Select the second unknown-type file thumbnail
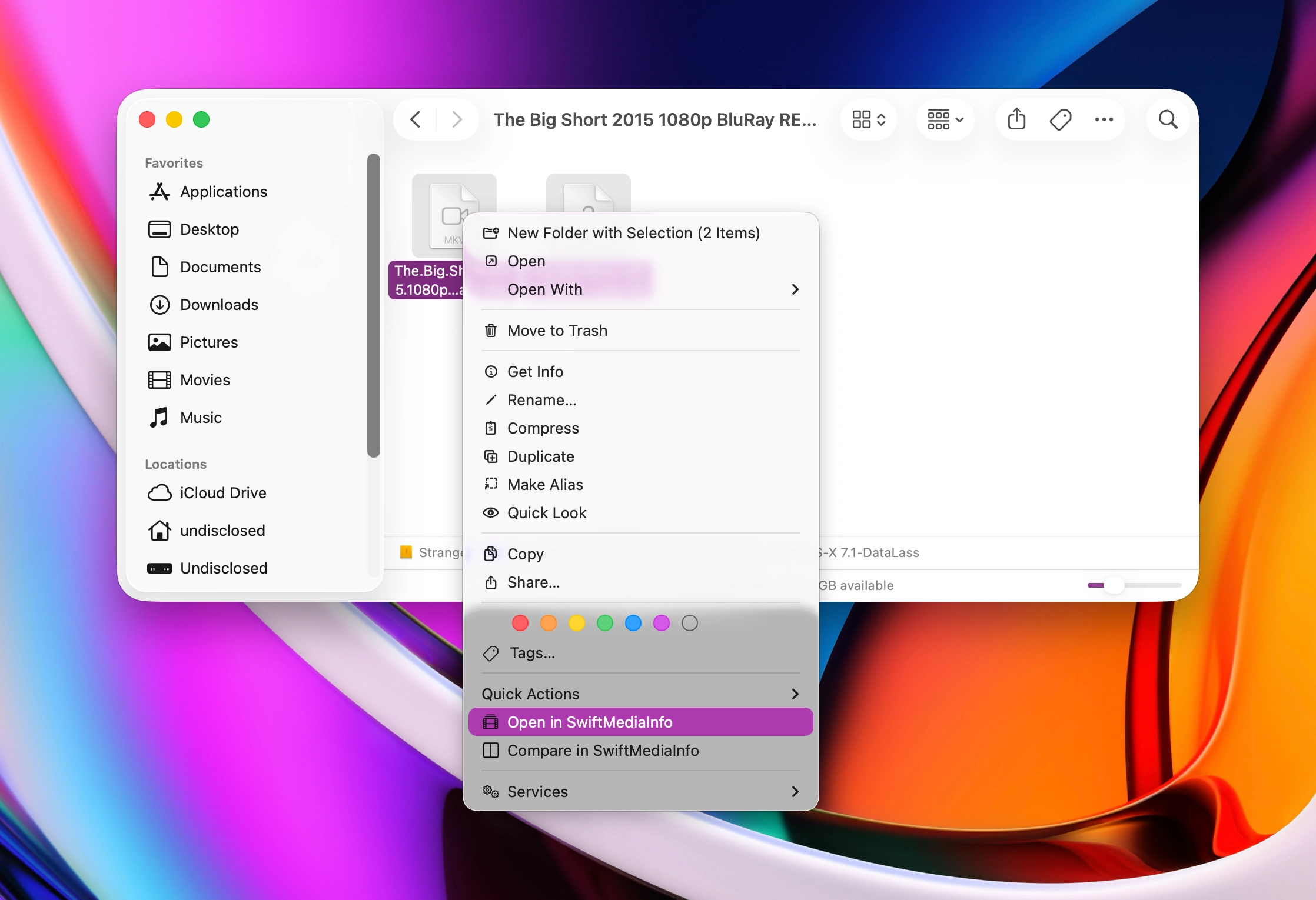 tap(589, 194)
